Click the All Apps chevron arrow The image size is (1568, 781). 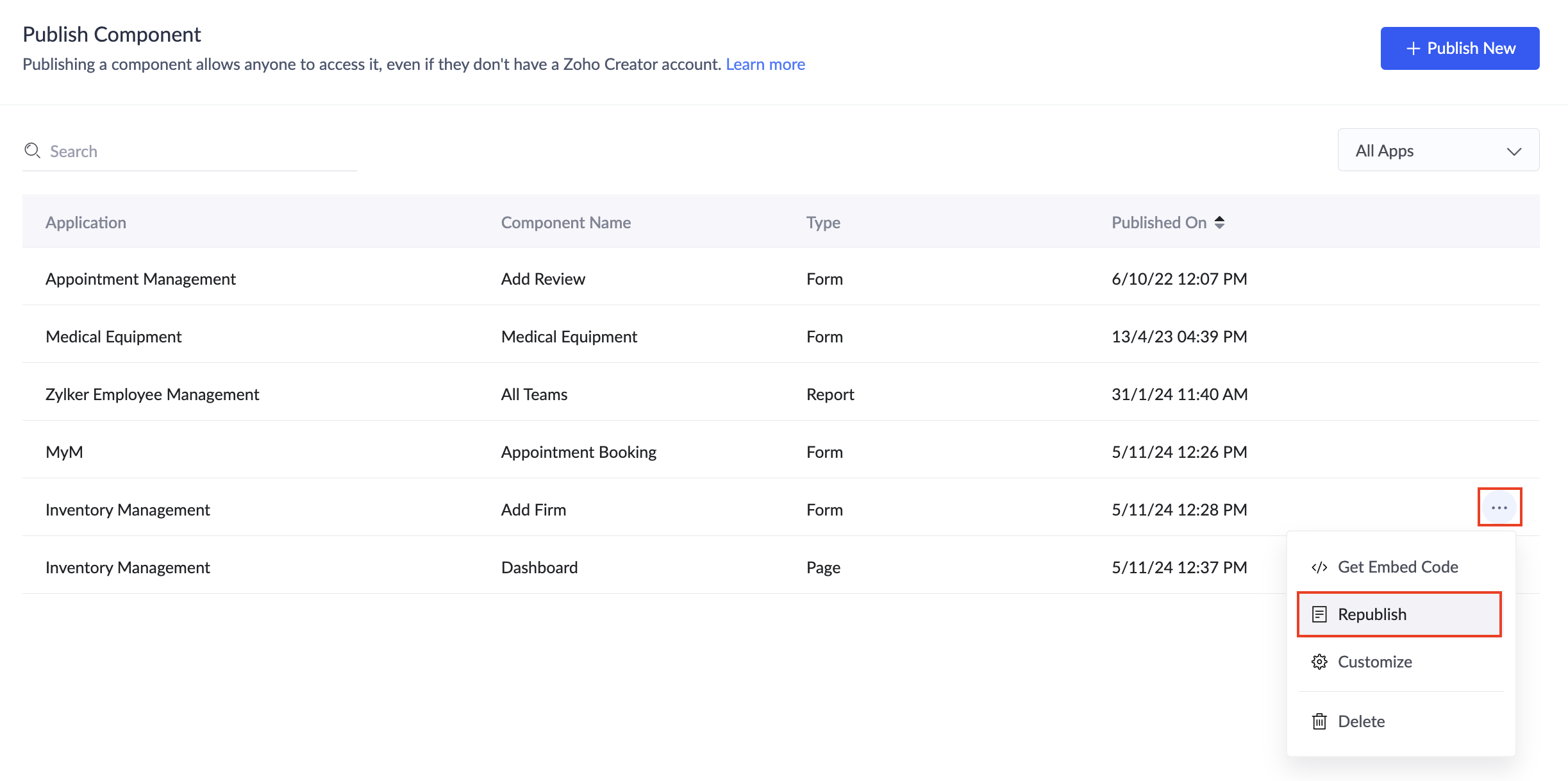point(1514,151)
